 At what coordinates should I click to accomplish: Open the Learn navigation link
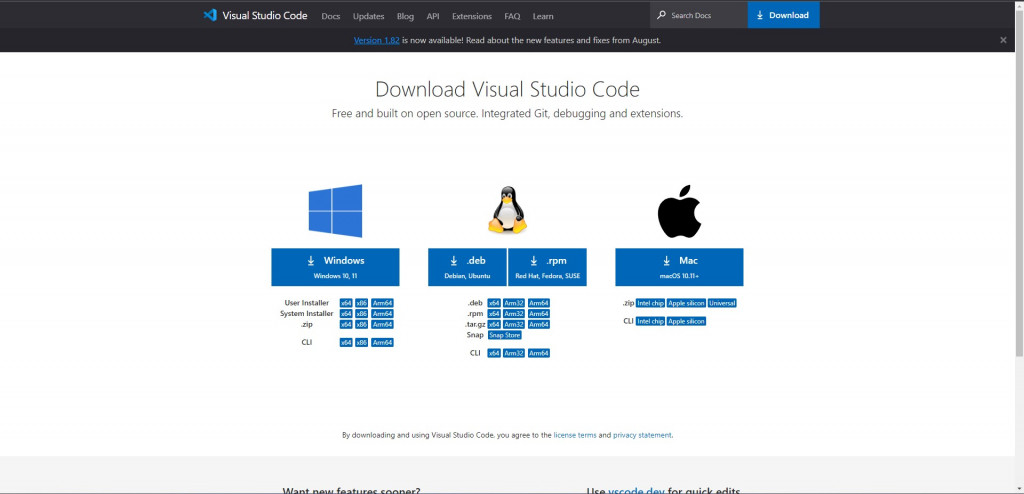[543, 16]
